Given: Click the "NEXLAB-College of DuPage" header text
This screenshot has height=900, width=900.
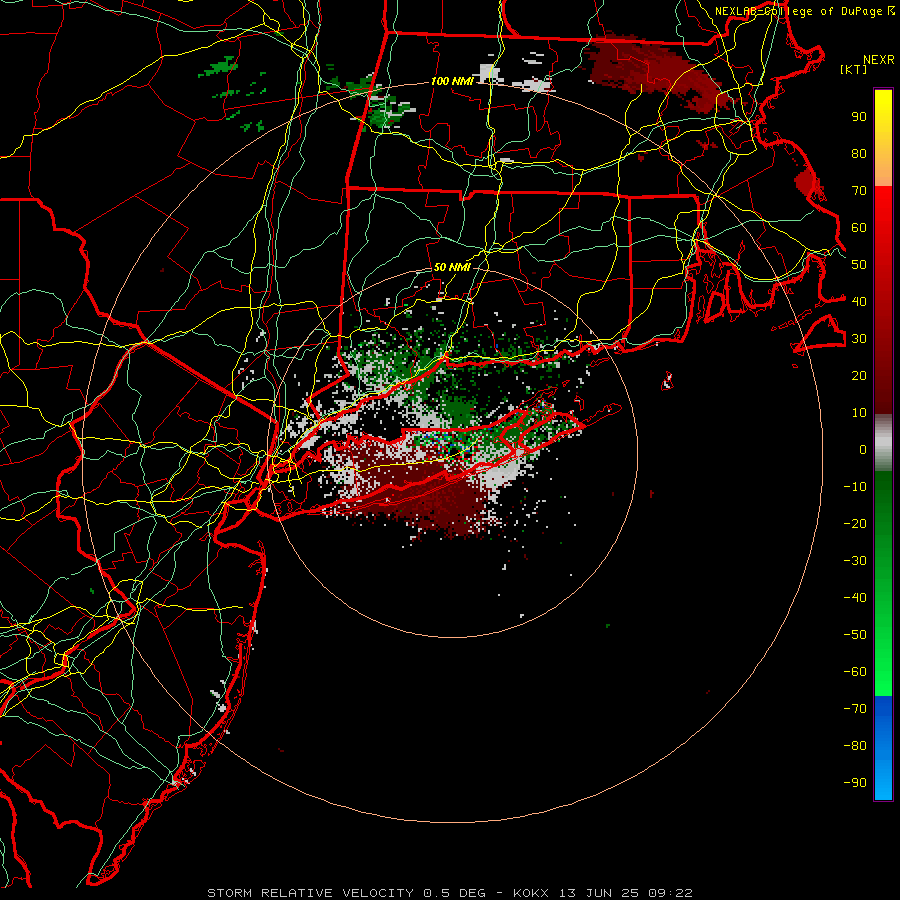Looking at the screenshot, I should [x=800, y=11].
